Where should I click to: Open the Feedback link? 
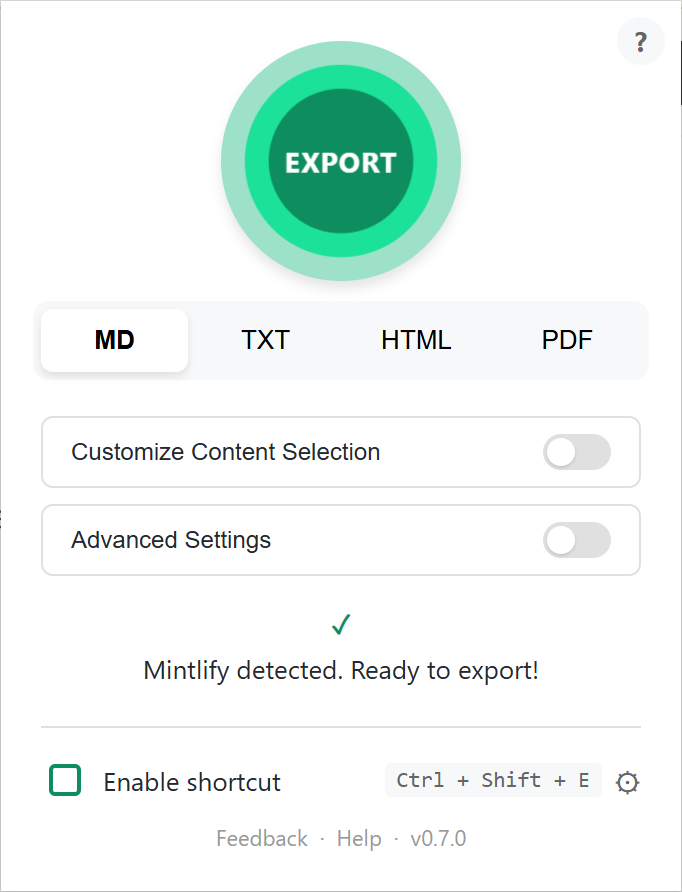click(262, 838)
